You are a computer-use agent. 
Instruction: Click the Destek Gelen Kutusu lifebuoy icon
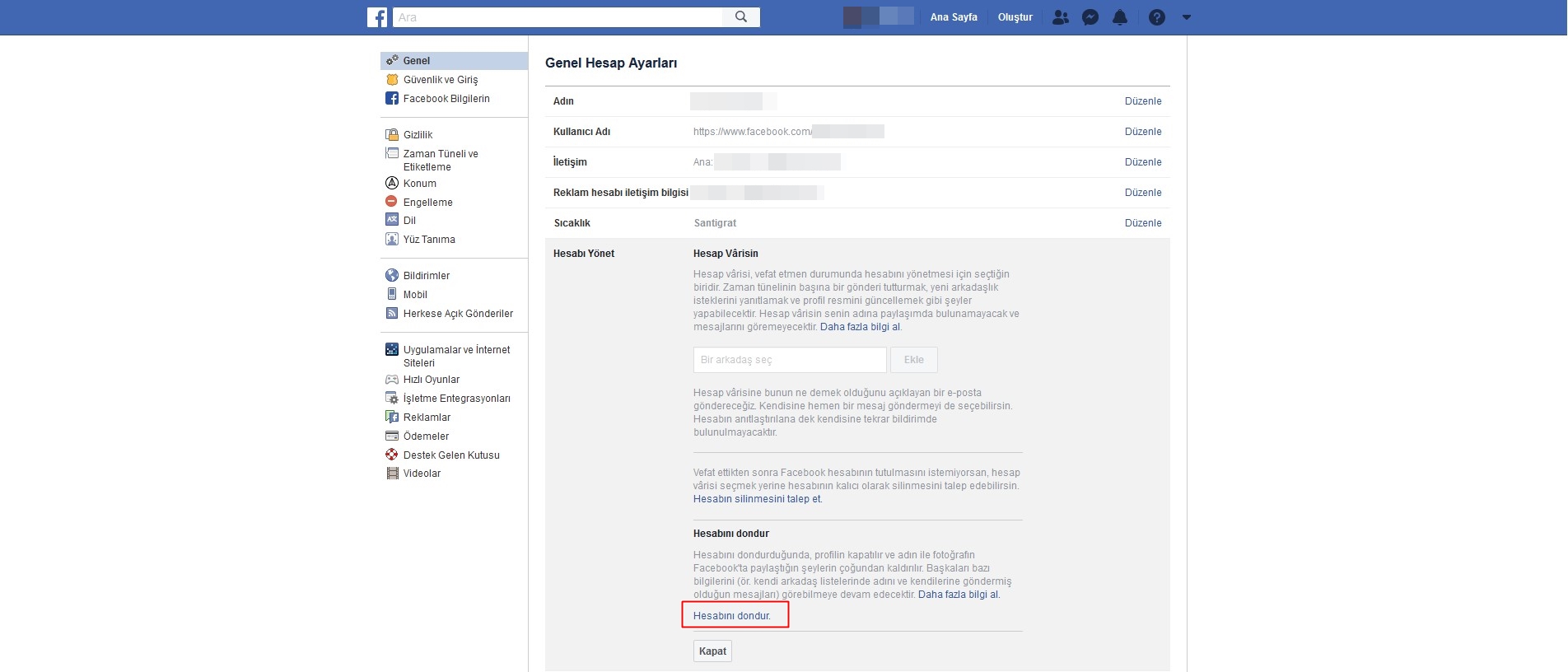392,455
